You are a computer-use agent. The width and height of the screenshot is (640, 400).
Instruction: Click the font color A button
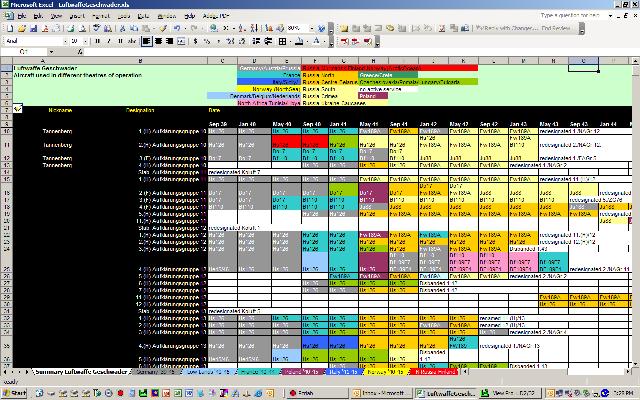coord(316,41)
